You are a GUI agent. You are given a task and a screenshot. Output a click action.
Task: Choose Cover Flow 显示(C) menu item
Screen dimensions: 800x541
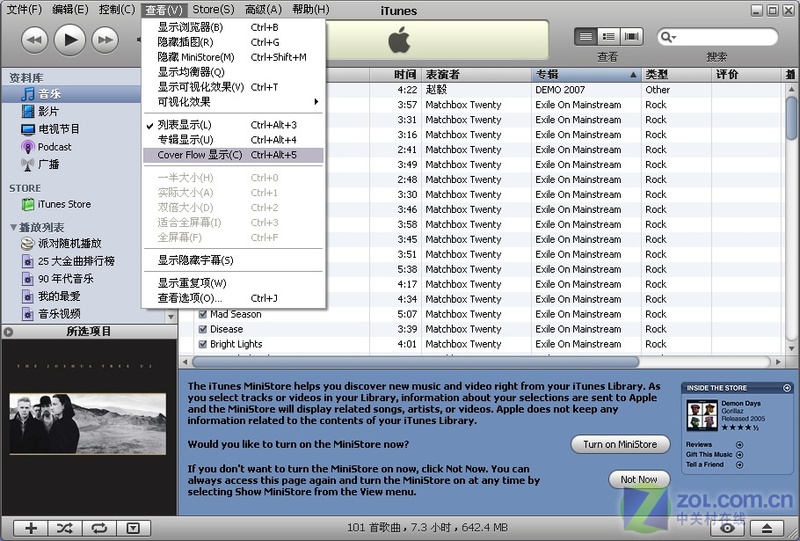click(233, 155)
